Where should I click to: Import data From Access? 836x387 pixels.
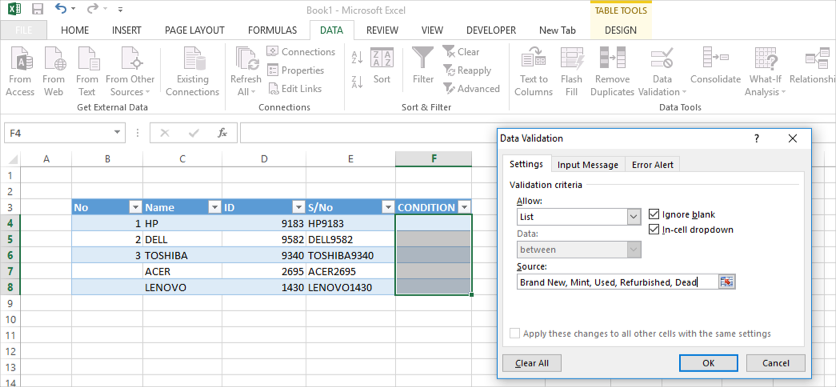(20, 71)
